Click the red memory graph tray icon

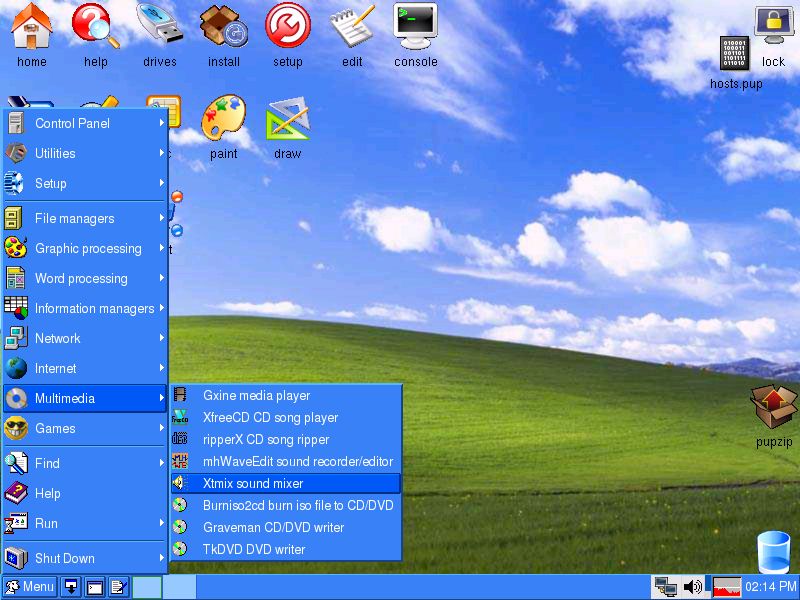pos(727,587)
